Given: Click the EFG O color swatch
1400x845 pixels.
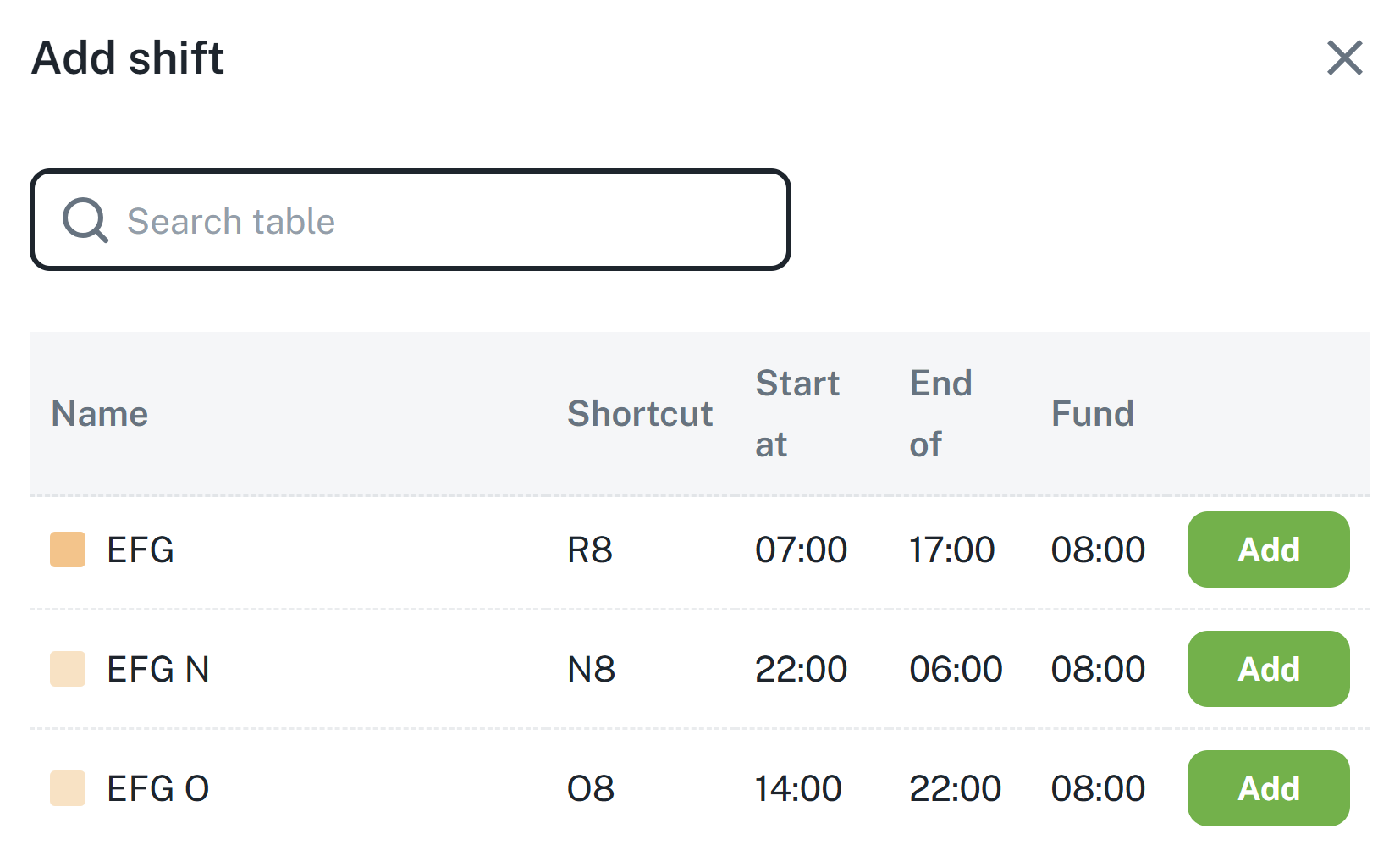Looking at the screenshot, I should point(68,788).
